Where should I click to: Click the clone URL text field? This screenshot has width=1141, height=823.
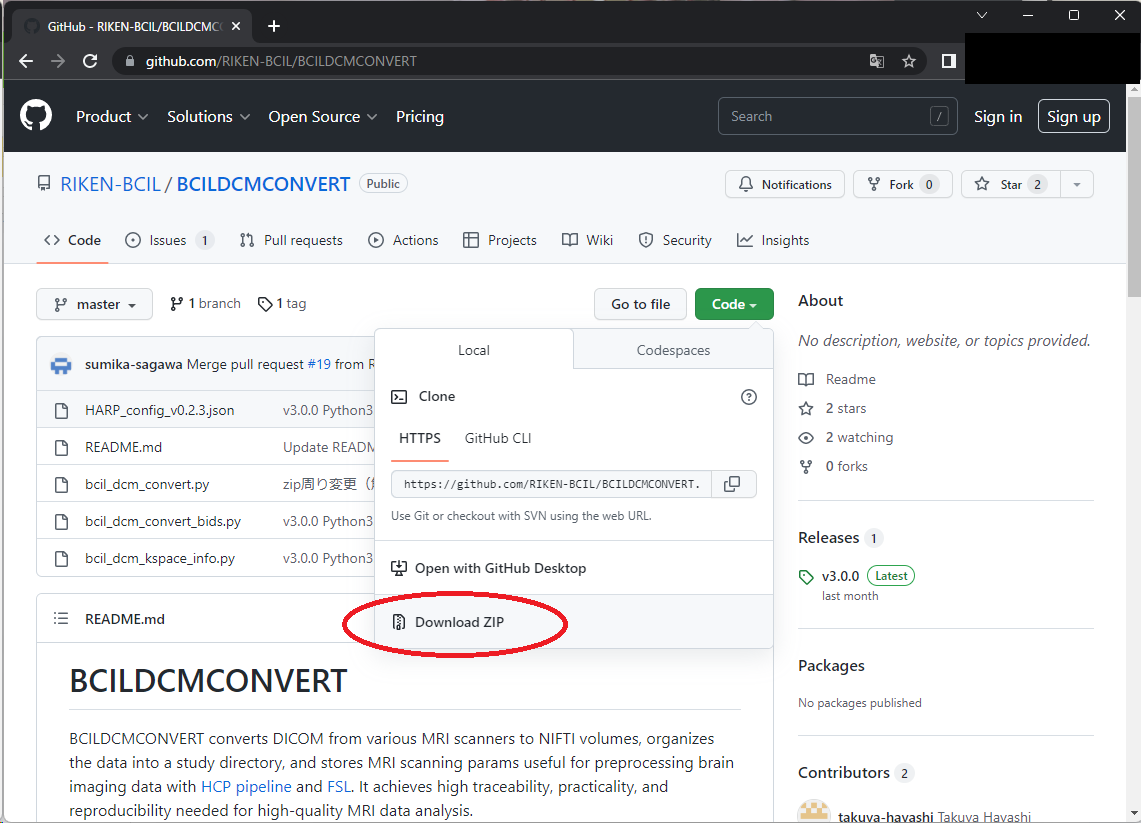pos(552,484)
